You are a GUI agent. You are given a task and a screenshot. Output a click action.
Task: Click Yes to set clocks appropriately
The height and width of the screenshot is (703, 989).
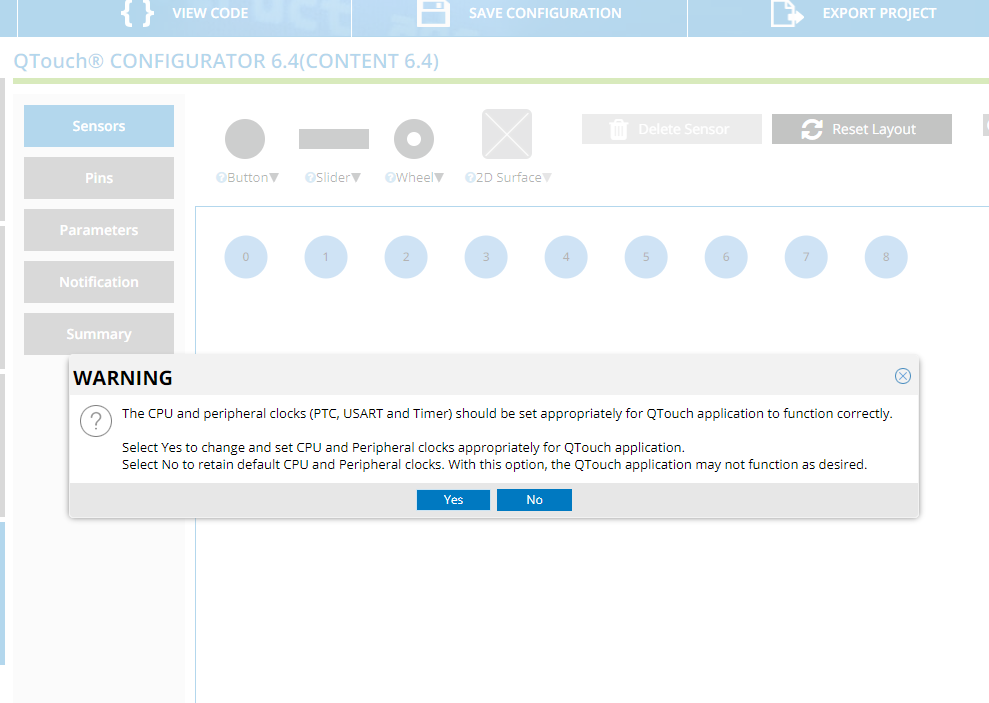coord(453,499)
